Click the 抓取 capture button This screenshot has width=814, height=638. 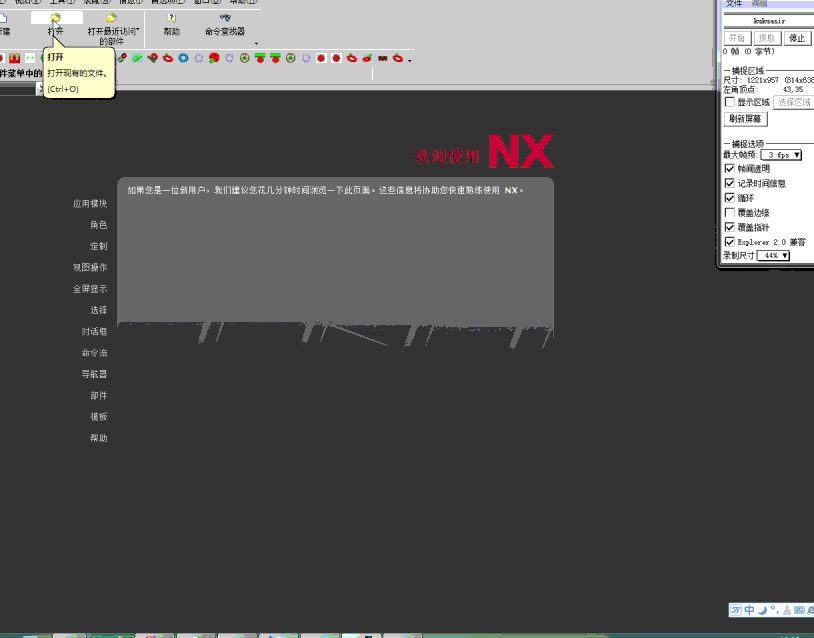[x=767, y=38]
